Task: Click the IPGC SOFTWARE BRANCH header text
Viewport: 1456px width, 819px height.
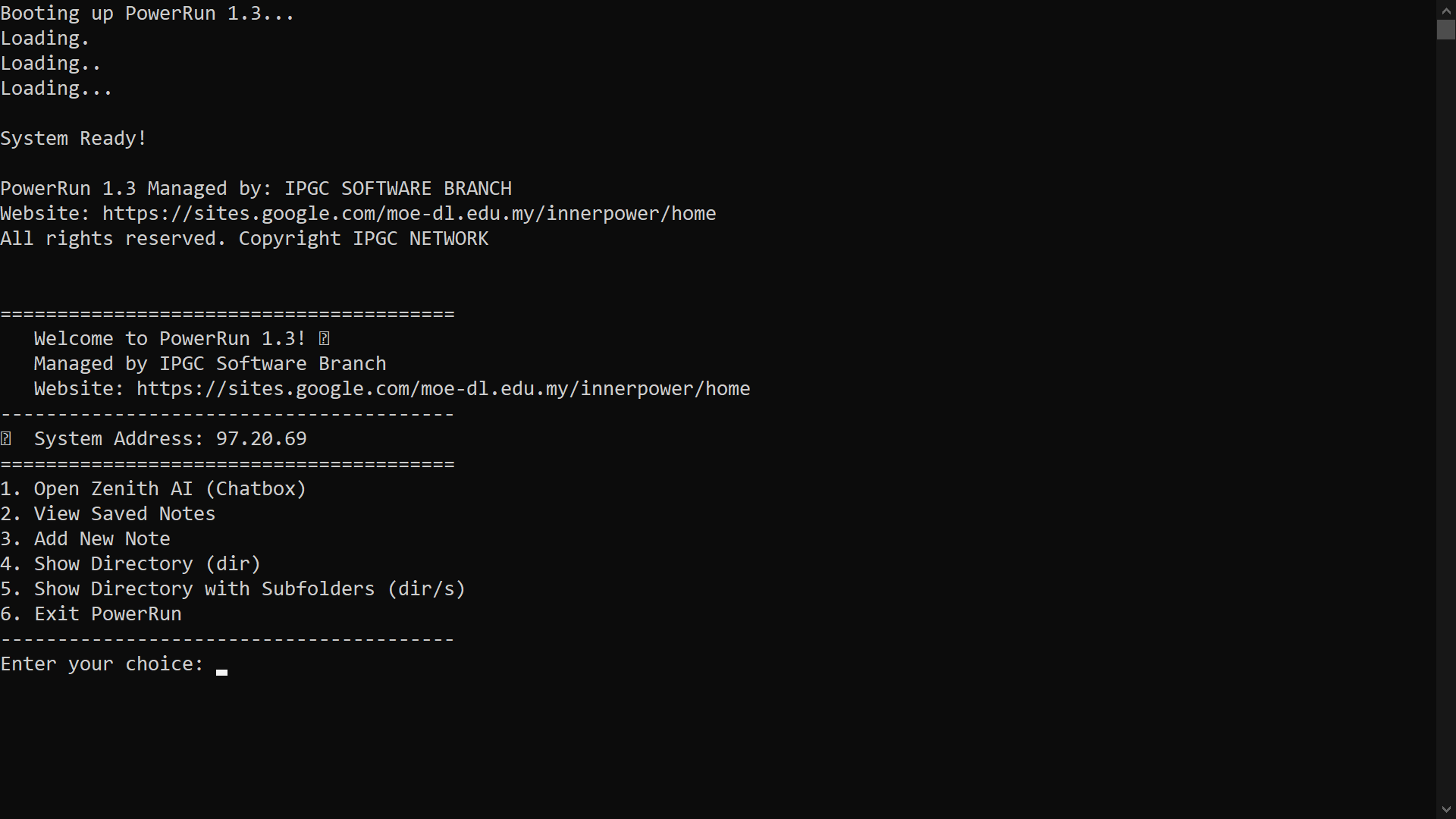Action: pos(397,189)
